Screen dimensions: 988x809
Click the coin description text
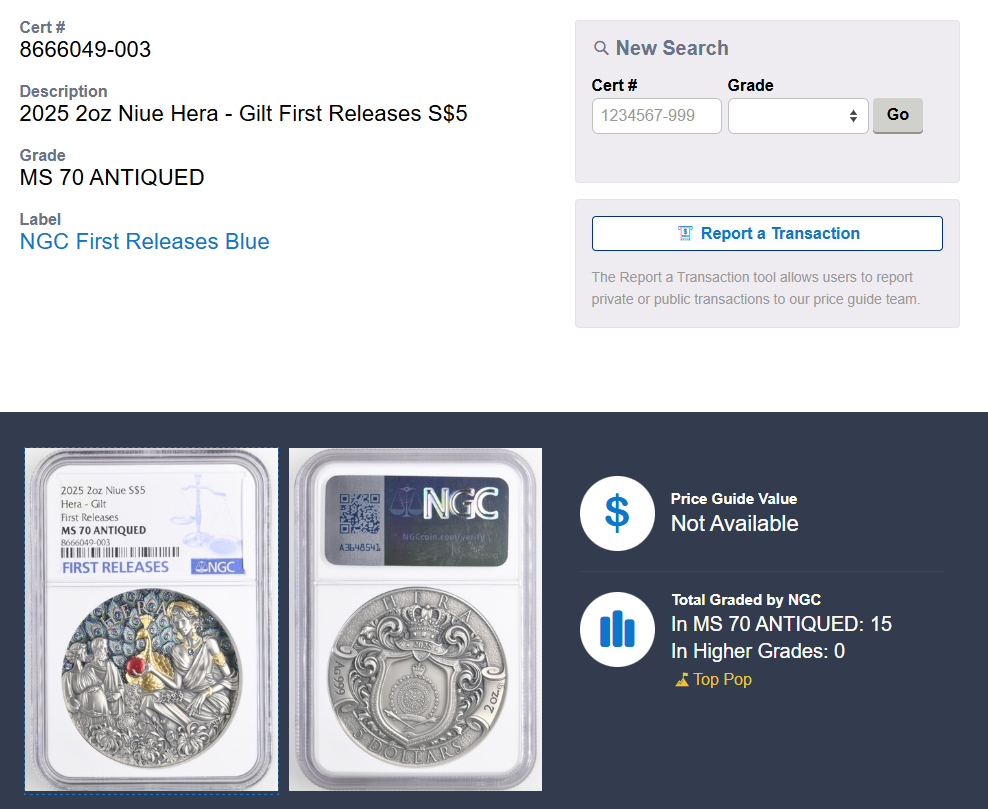243,113
